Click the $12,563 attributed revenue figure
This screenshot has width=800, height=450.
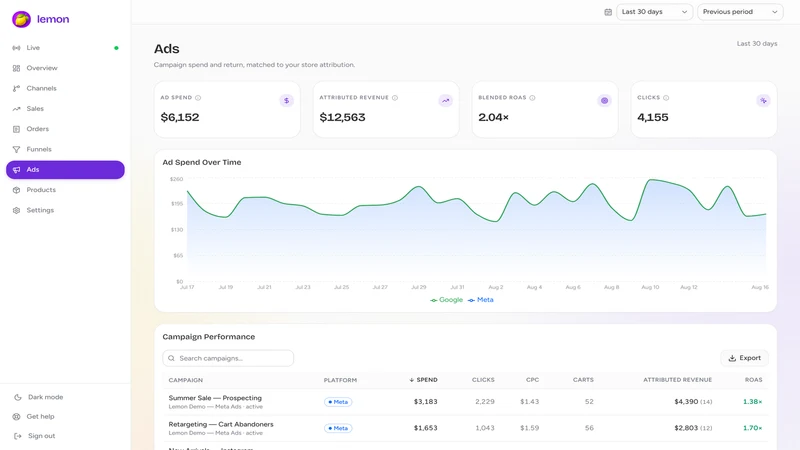tap(342, 117)
